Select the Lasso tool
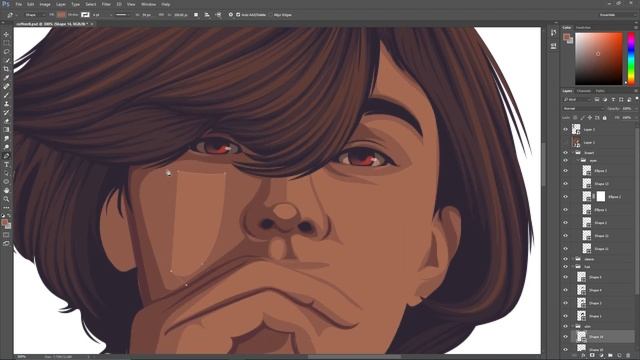The image size is (640, 360). tap(6, 52)
